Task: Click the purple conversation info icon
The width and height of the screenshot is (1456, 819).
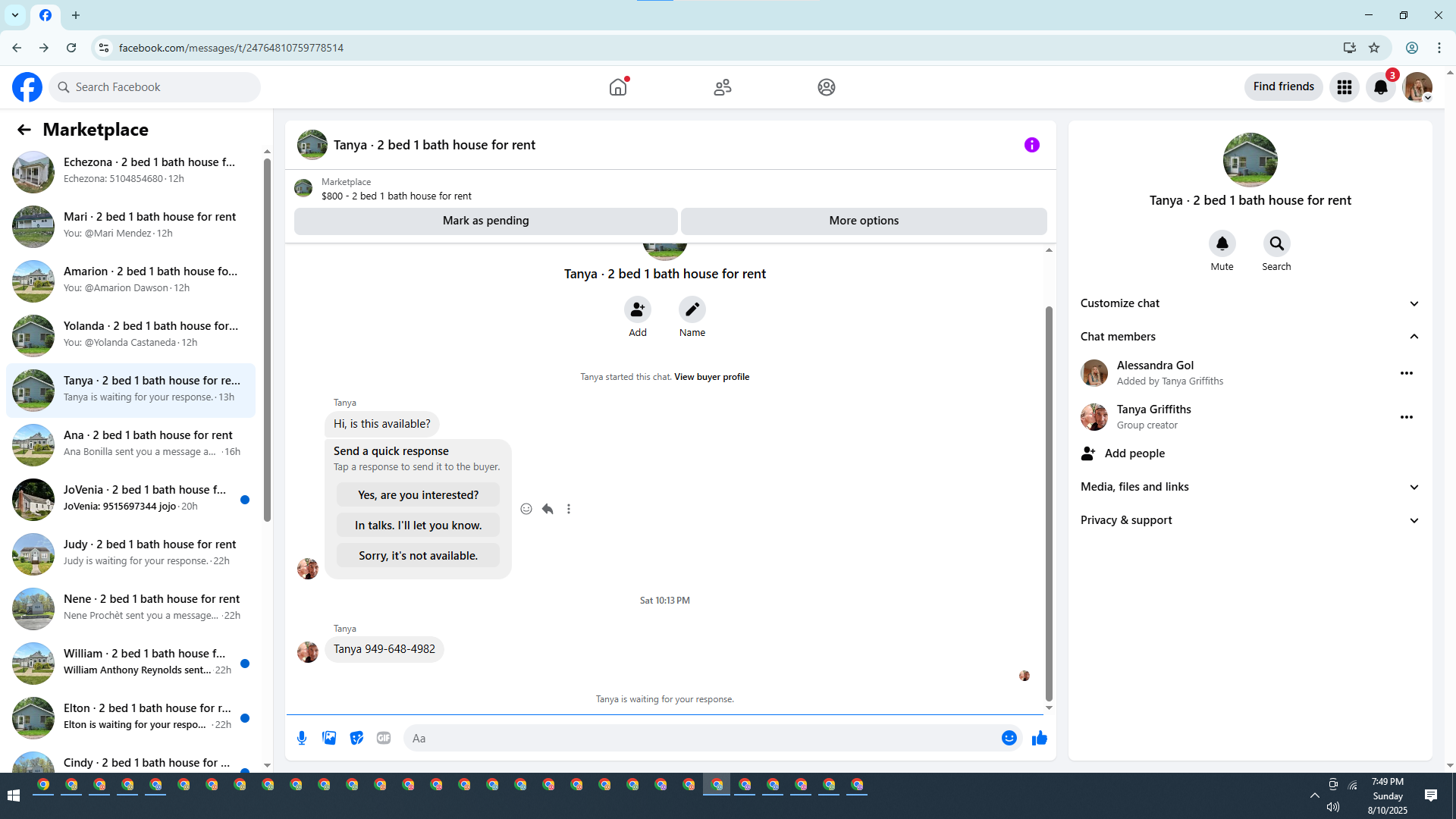Action: point(1031,145)
